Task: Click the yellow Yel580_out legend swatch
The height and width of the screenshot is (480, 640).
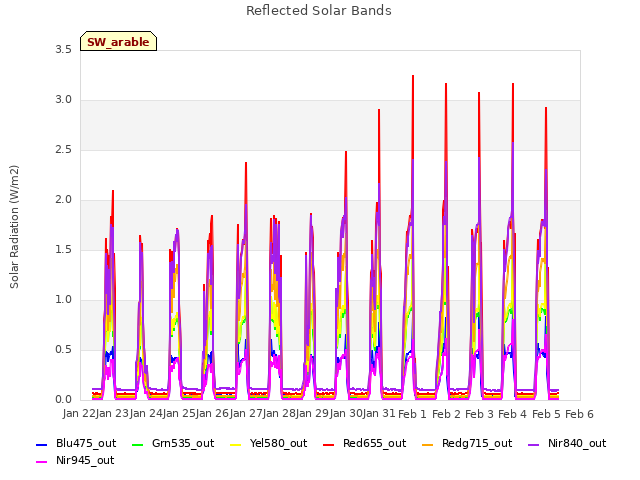Action: (236, 444)
